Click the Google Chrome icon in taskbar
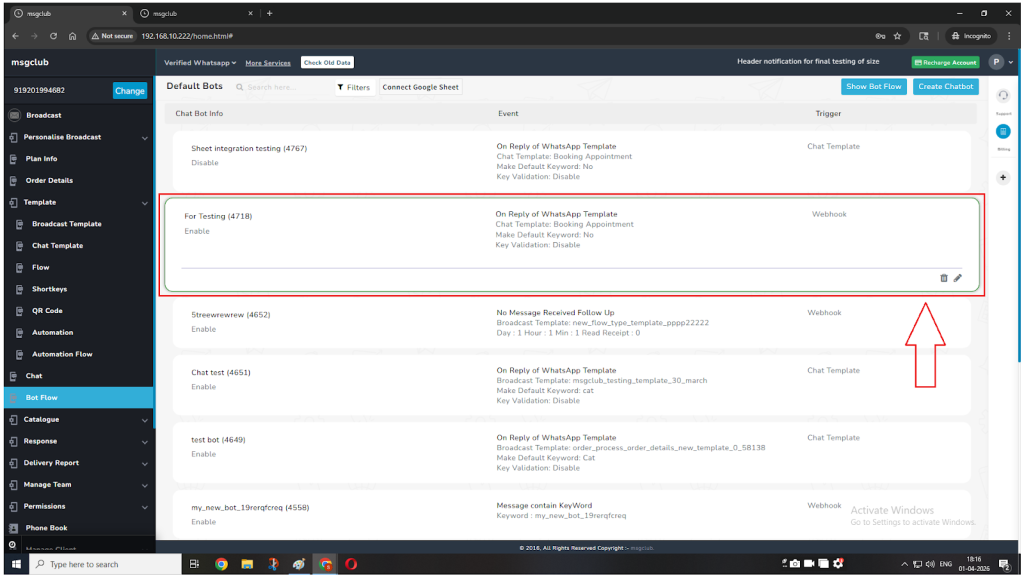This screenshot has width=1024, height=580. (x=221, y=564)
